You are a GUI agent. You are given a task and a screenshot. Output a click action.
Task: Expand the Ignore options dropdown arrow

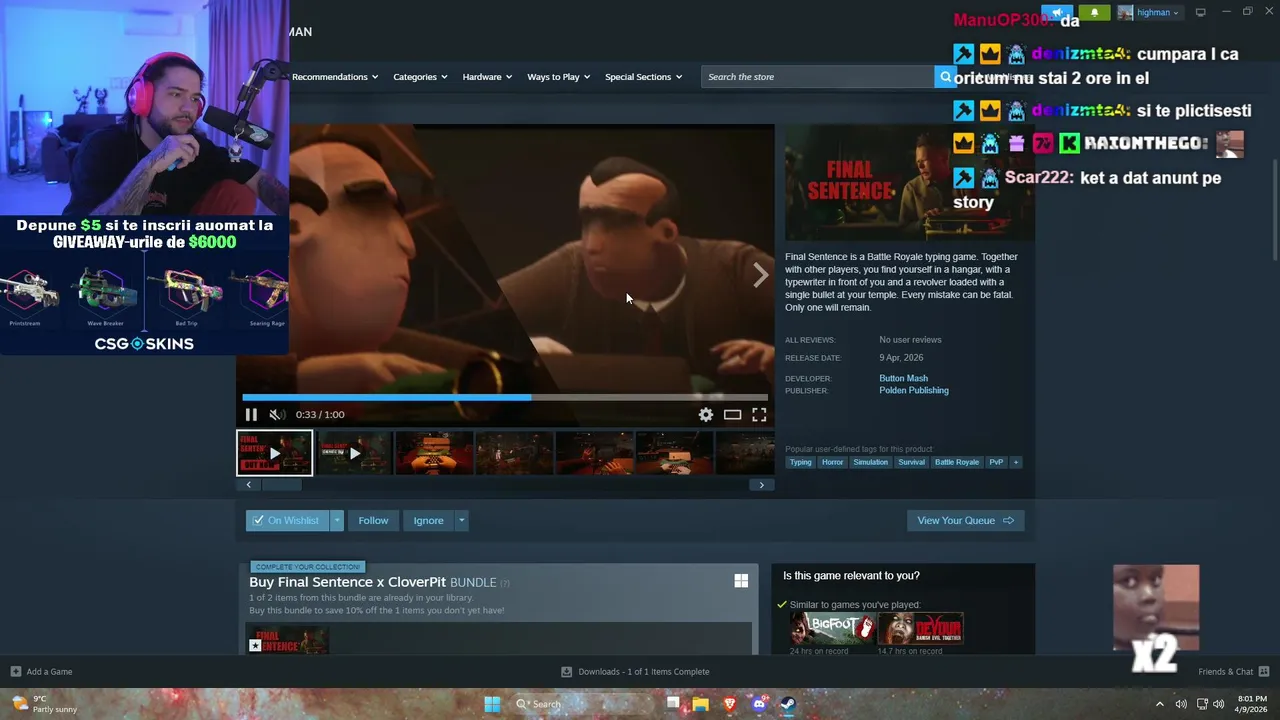461,520
